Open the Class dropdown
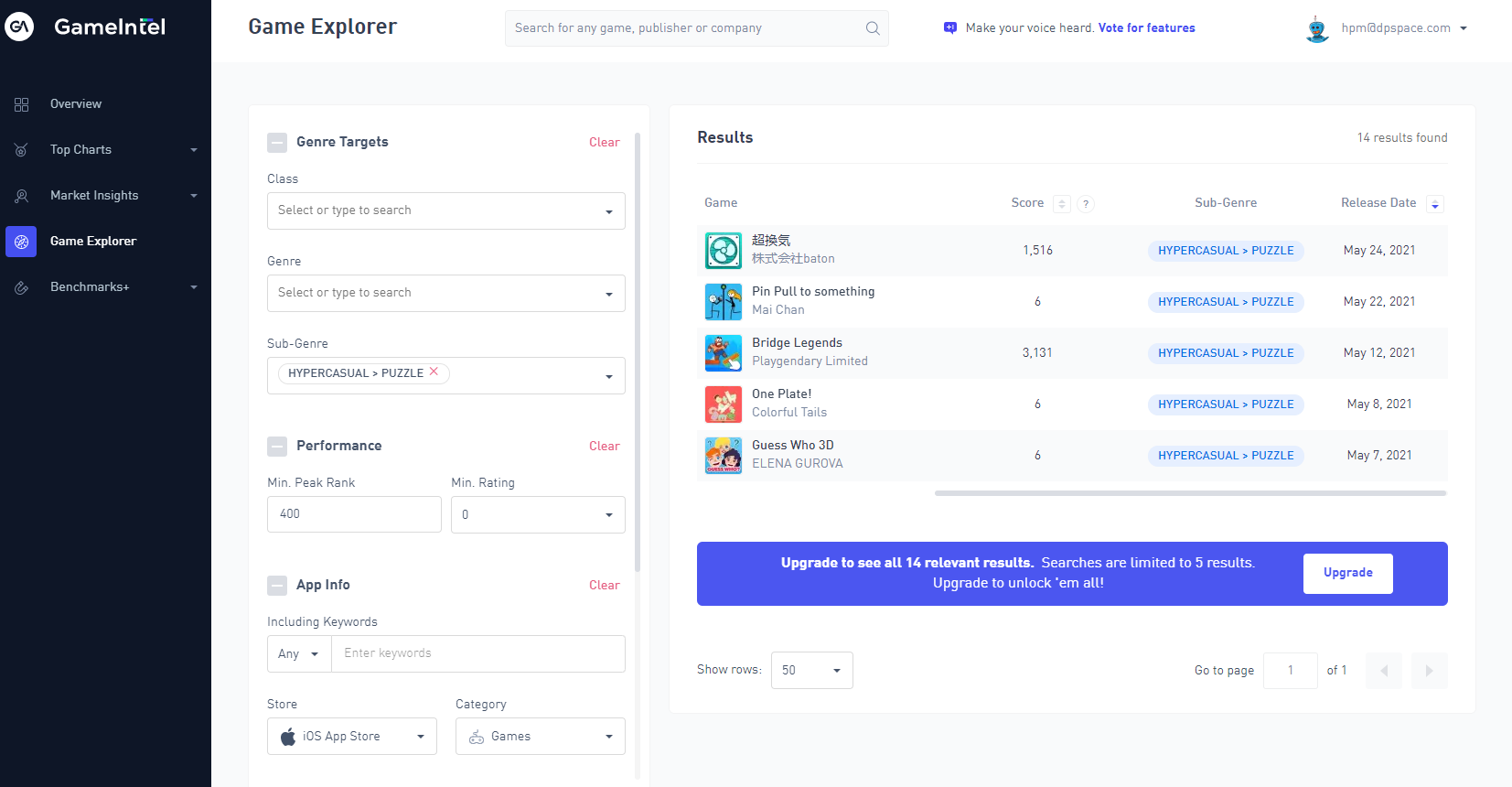 (x=446, y=211)
